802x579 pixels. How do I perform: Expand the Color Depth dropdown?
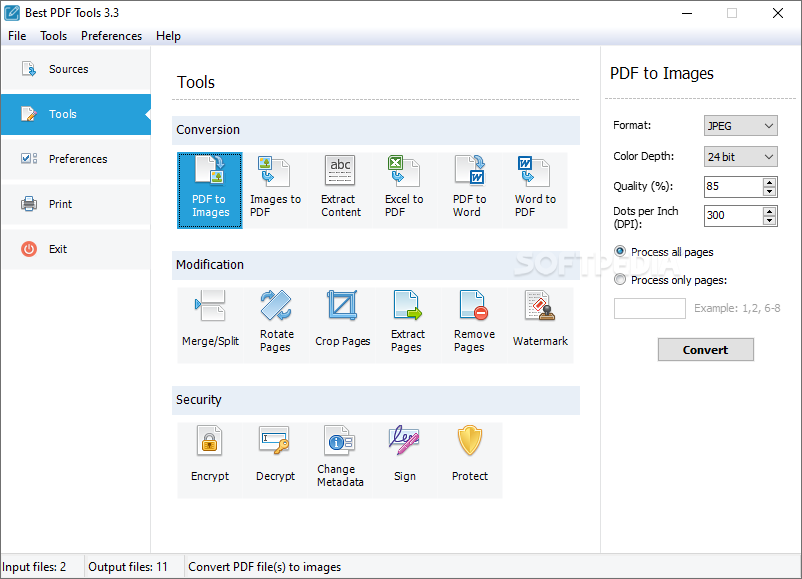pos(741,157)
